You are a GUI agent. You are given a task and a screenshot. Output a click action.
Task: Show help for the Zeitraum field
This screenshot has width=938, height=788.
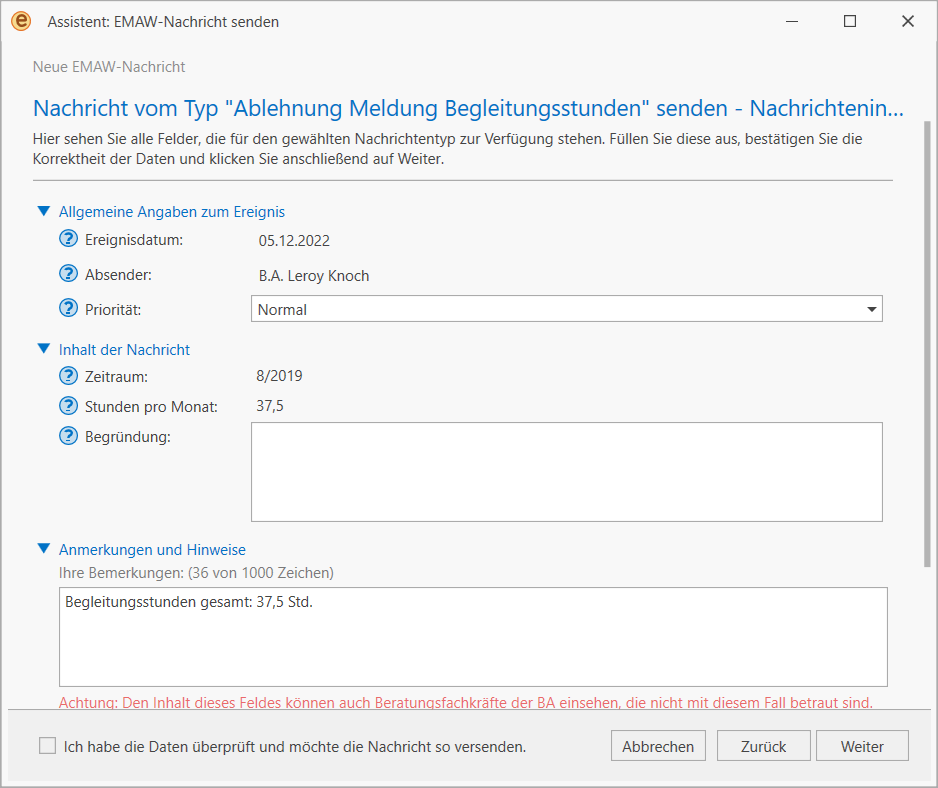pos(68,376)
